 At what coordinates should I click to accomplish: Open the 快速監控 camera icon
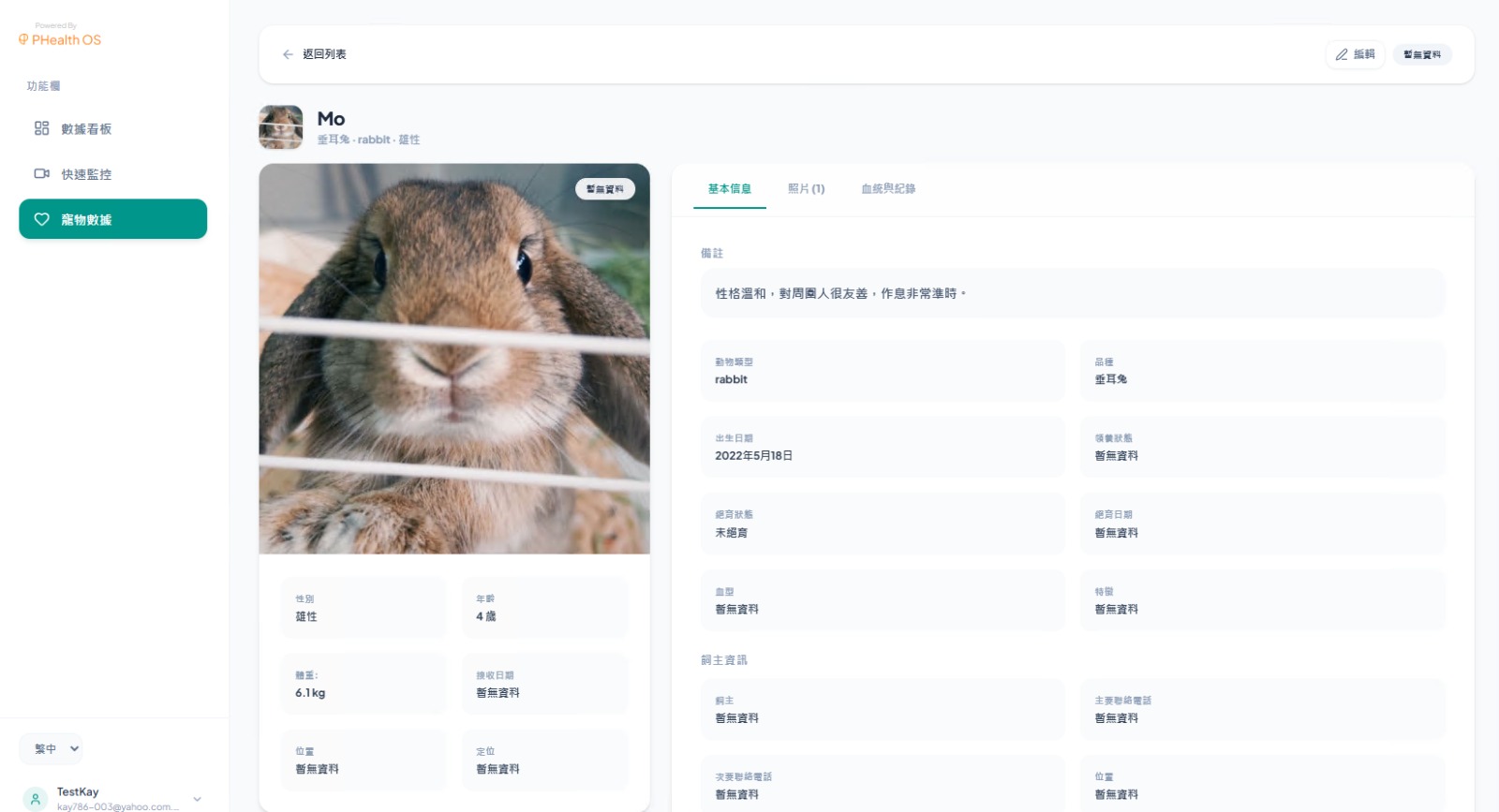coord(41,173)
